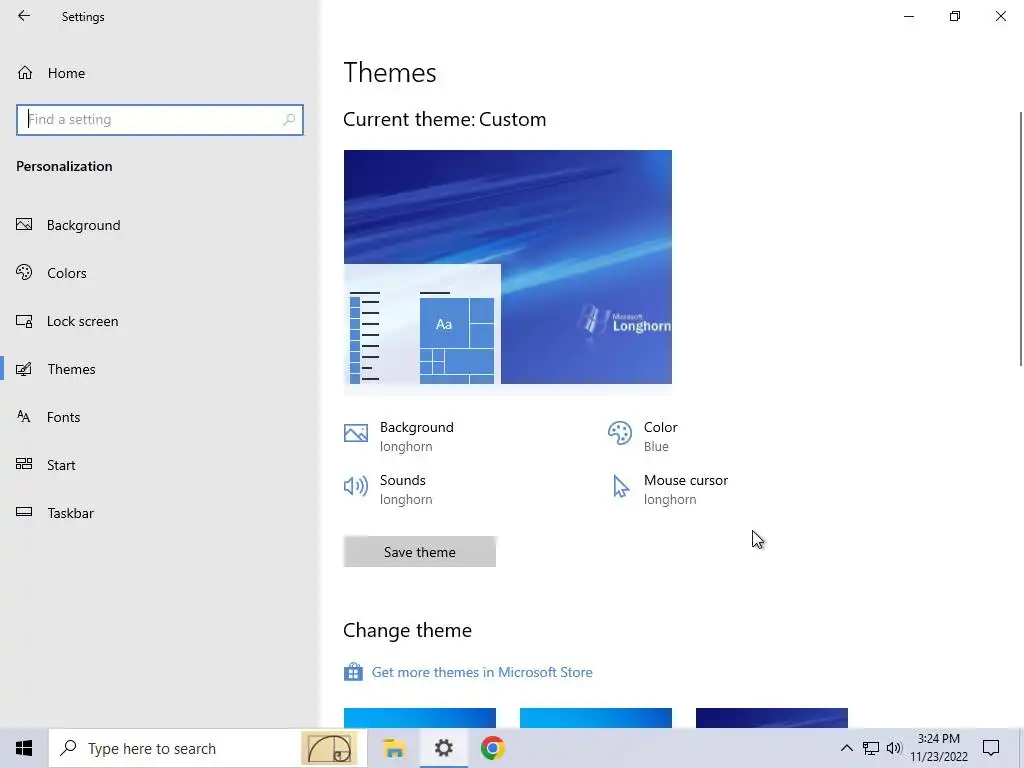Click the vertical scrollbar of the Themes page
The width and height of the screenshot is (1024, 768).
pos(1020,238)
